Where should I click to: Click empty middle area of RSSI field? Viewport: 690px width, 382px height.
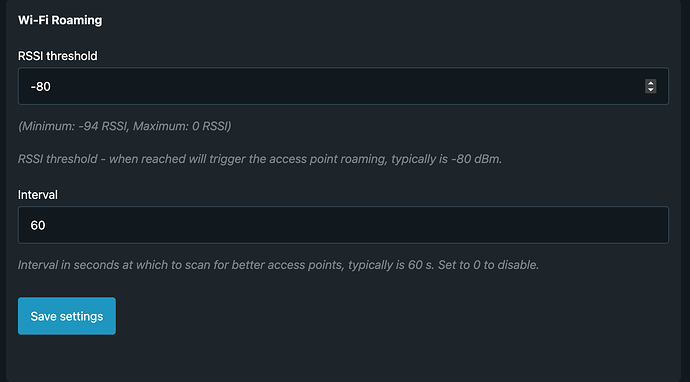(x=343, y=86)
